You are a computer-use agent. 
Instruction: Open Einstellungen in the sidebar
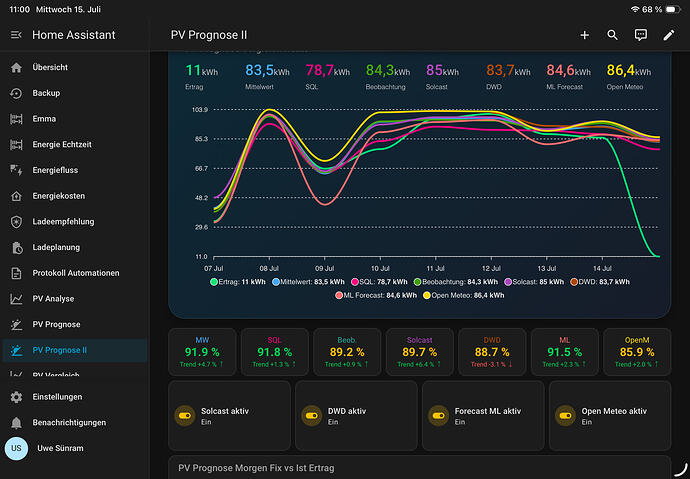[x=75, y=397]
